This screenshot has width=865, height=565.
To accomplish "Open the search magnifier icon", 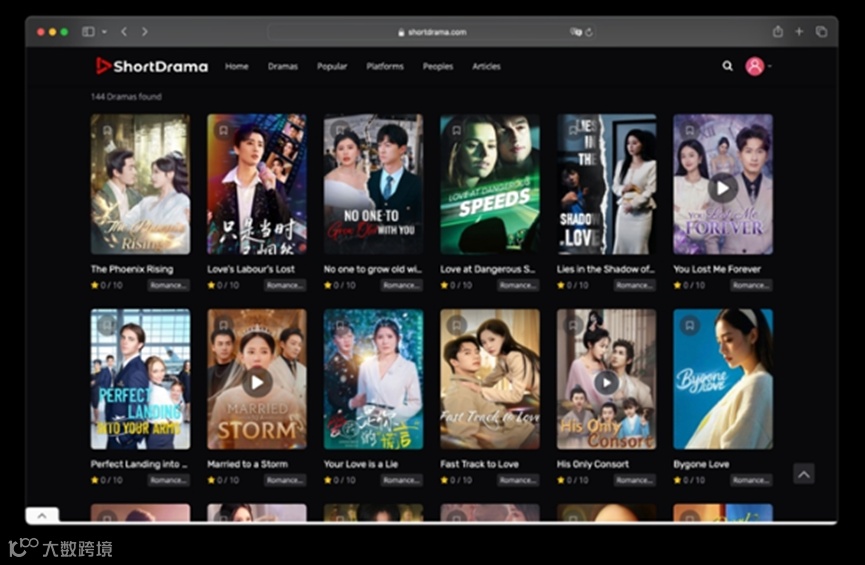I will coord(728,66).
